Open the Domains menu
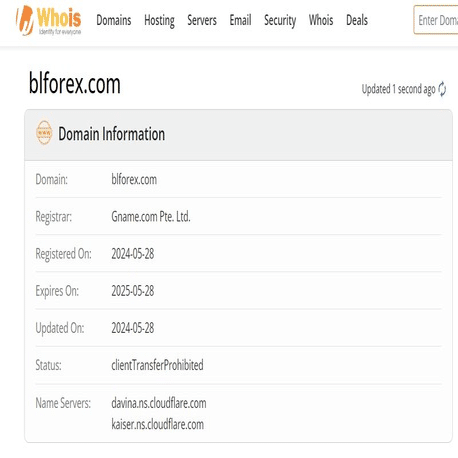 point(114,20)
